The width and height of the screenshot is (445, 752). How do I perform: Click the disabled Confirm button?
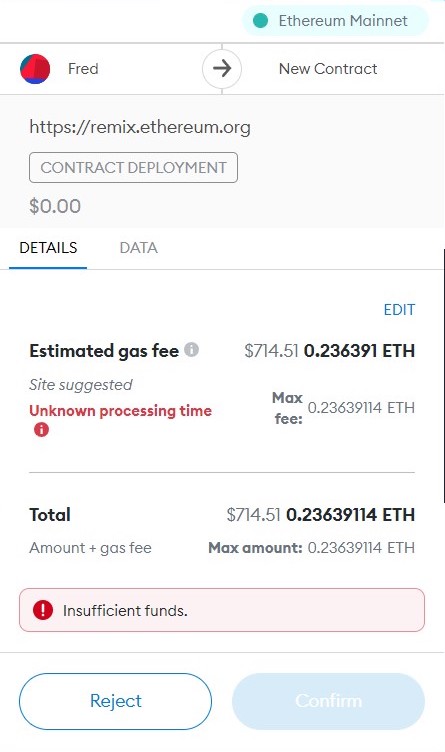point(328,701)
